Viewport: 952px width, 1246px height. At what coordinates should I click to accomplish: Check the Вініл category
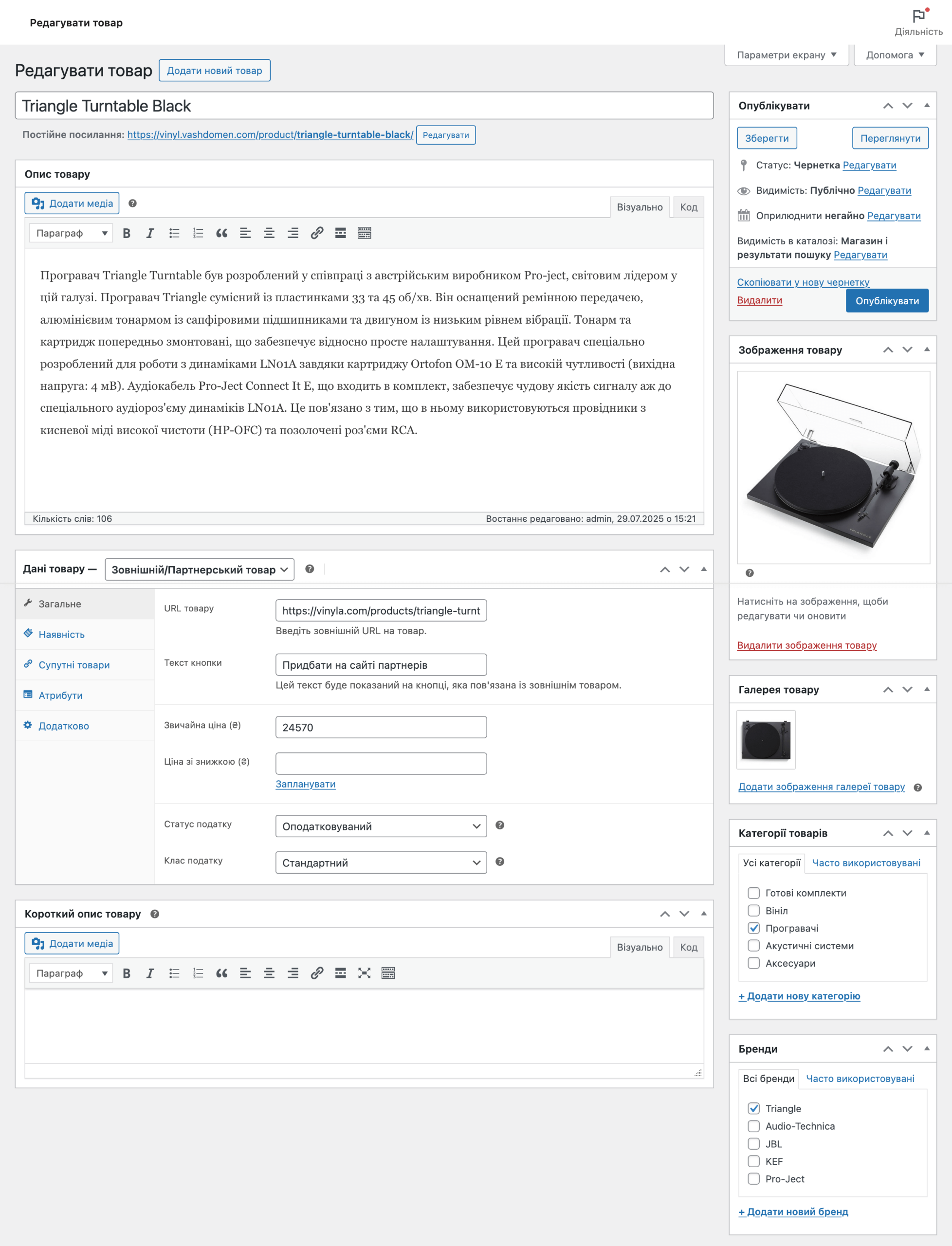(x=753, y=911)
